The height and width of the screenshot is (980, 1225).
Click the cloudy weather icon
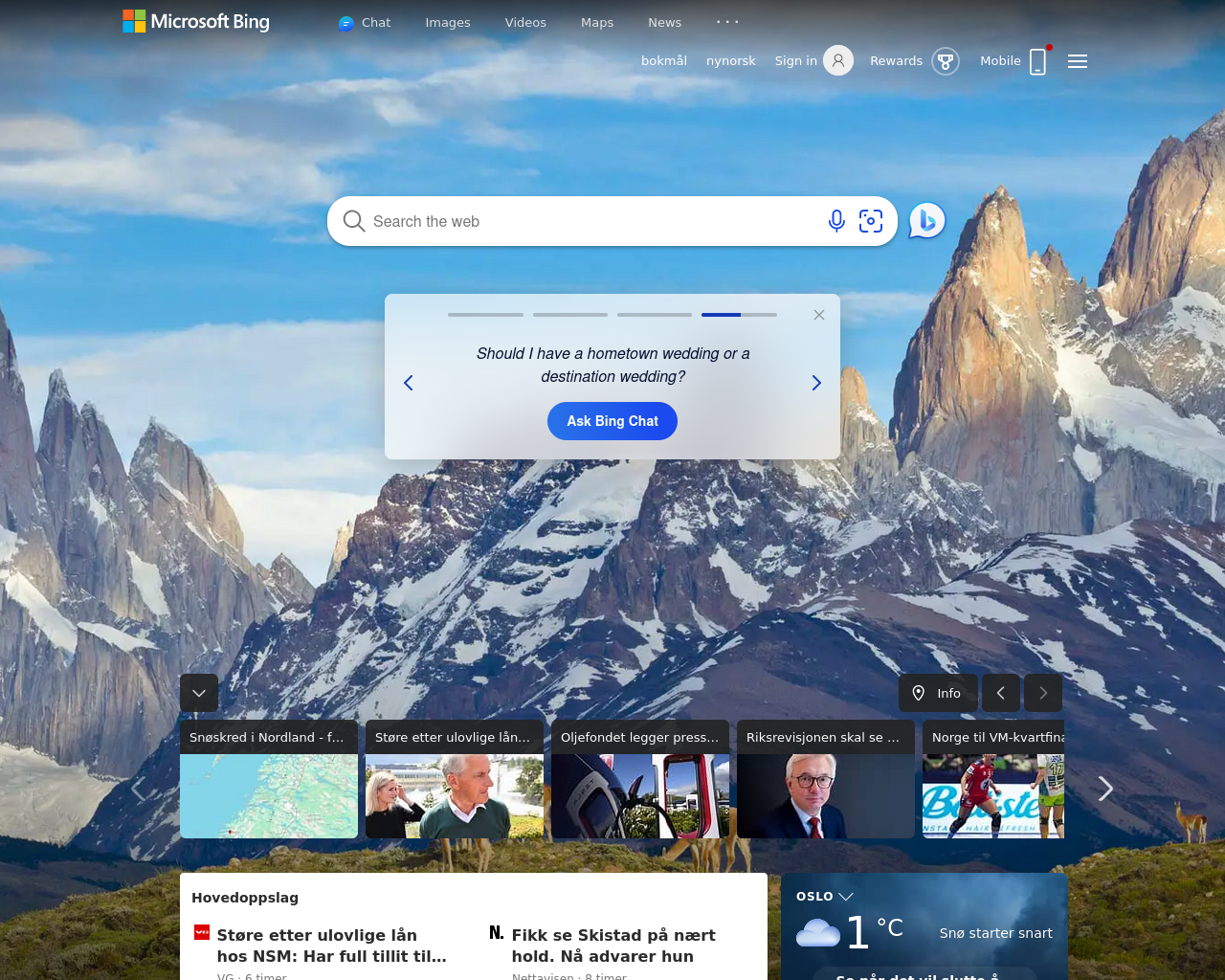(x=818, y=932)
